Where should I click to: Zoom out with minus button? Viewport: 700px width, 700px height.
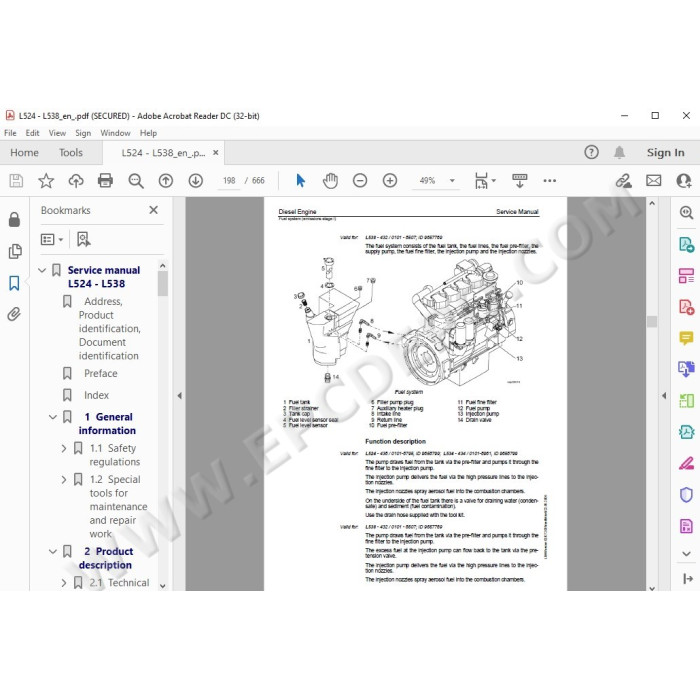[x=360, y=181]
